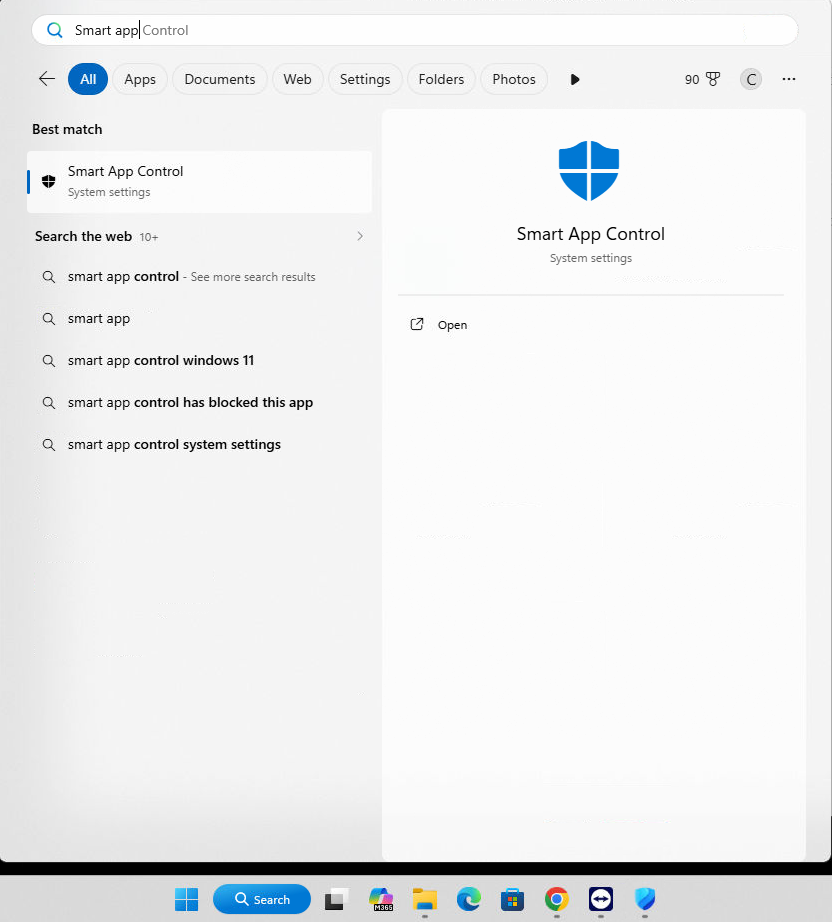This screenshot has width=832, height=922.
Task: Click the back arrow in search panel
Action: (x=46, y=79)
